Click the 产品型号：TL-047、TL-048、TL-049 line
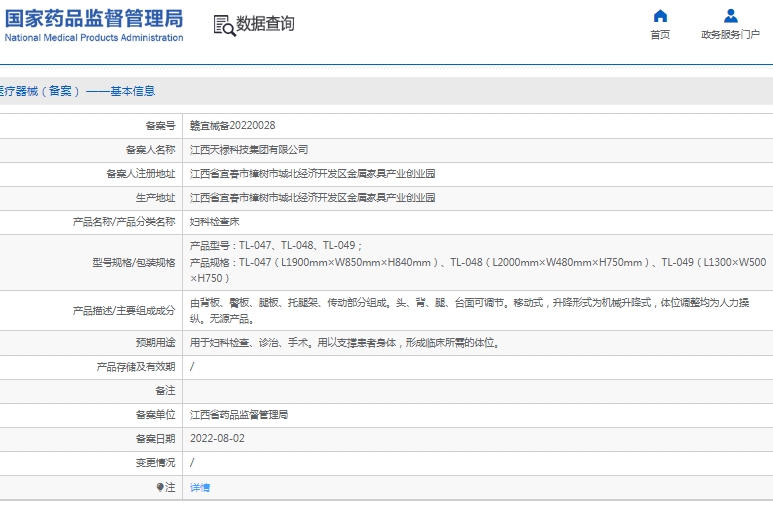The height and width of the screenshot is (505, 773). [276, 246]
